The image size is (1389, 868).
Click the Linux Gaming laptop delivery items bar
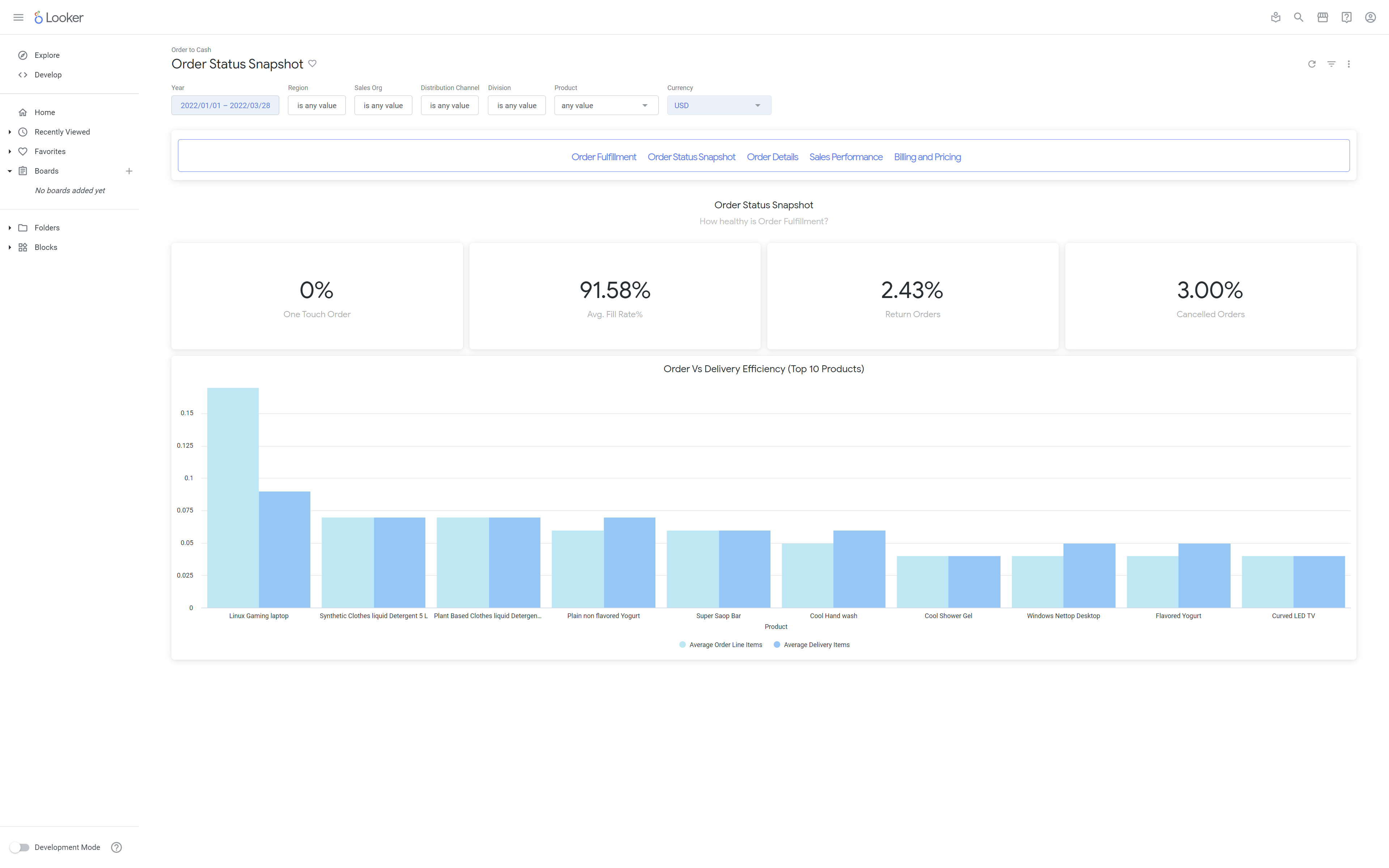(285, 549)
